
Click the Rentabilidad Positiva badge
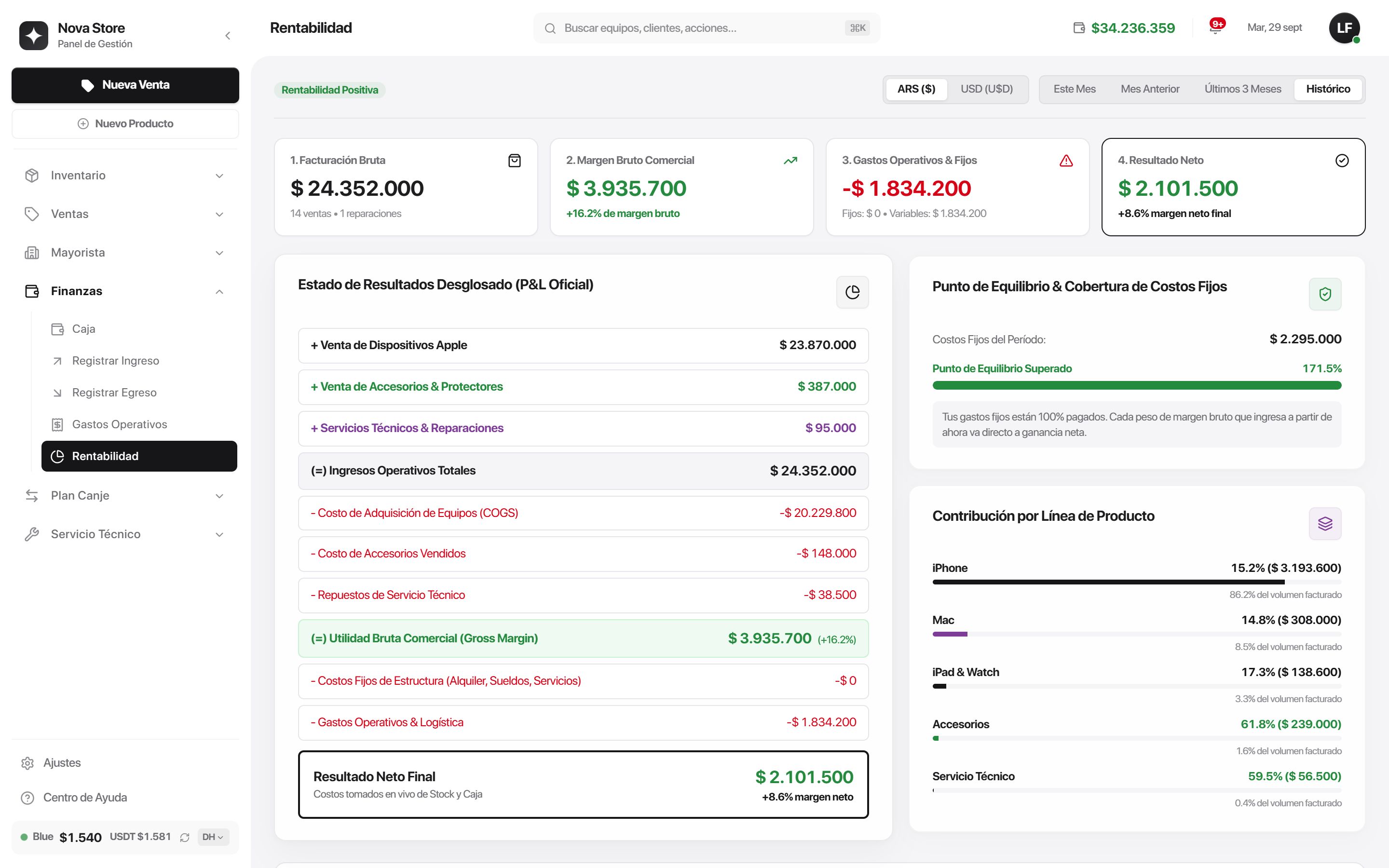click(x=329, y=90)
